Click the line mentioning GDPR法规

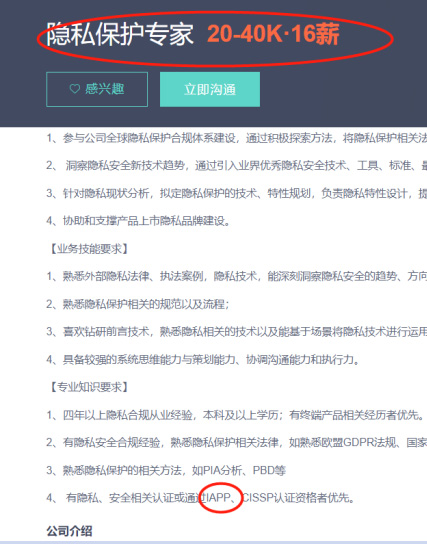tap(237, 442)
